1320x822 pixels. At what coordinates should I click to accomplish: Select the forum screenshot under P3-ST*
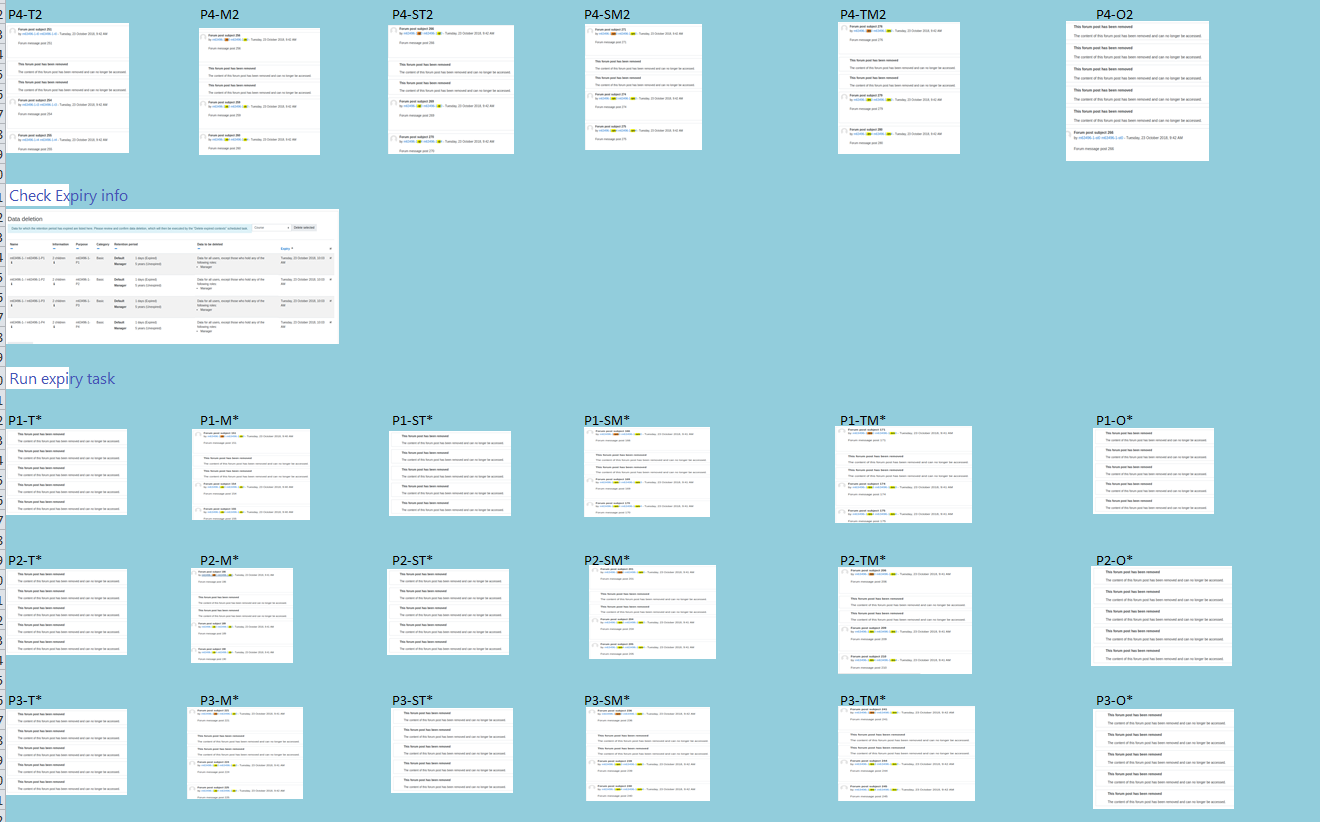tap(451, 751)
